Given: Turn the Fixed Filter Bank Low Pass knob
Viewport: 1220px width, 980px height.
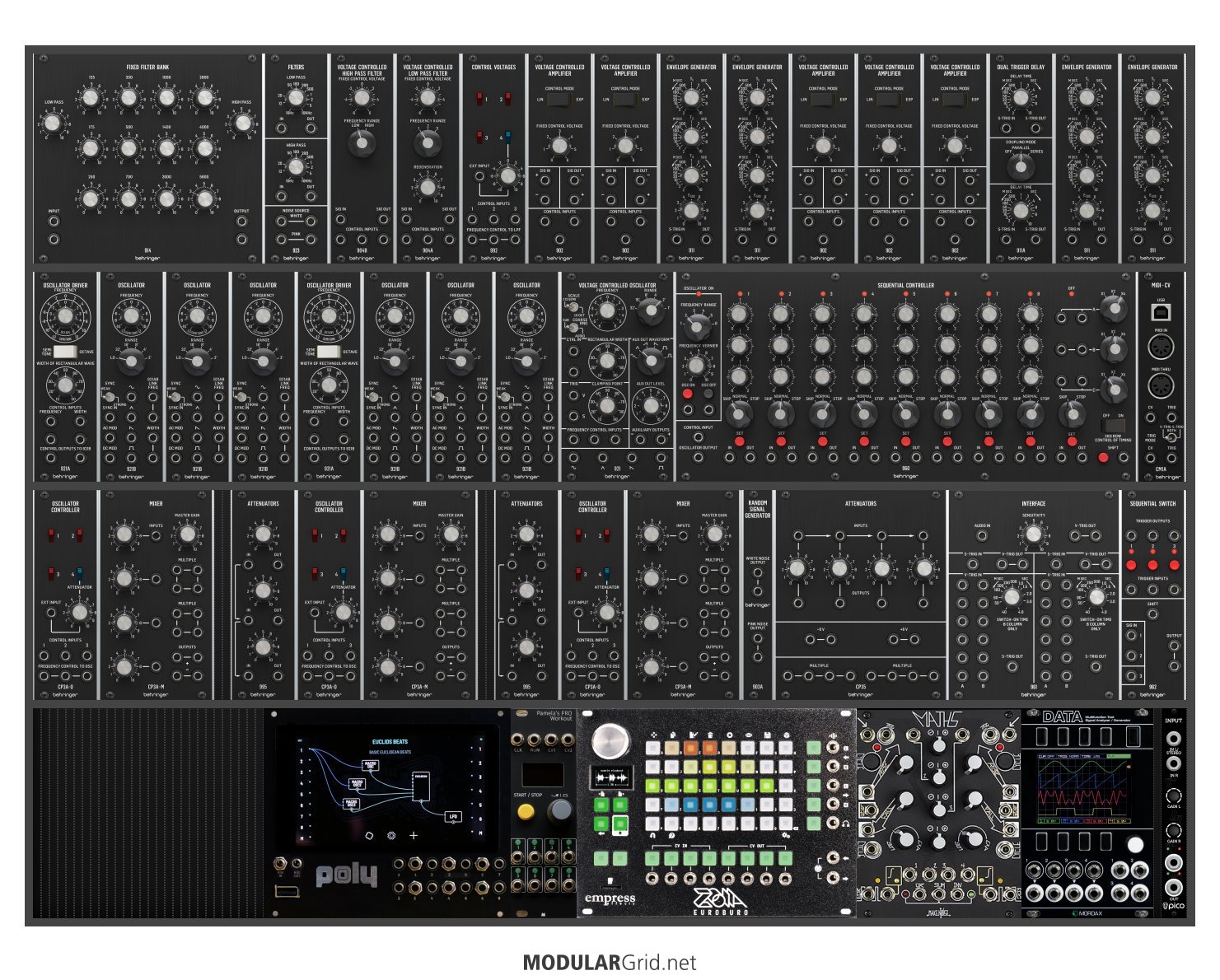Looking at the screenshot, I should [x=53, y=124].
